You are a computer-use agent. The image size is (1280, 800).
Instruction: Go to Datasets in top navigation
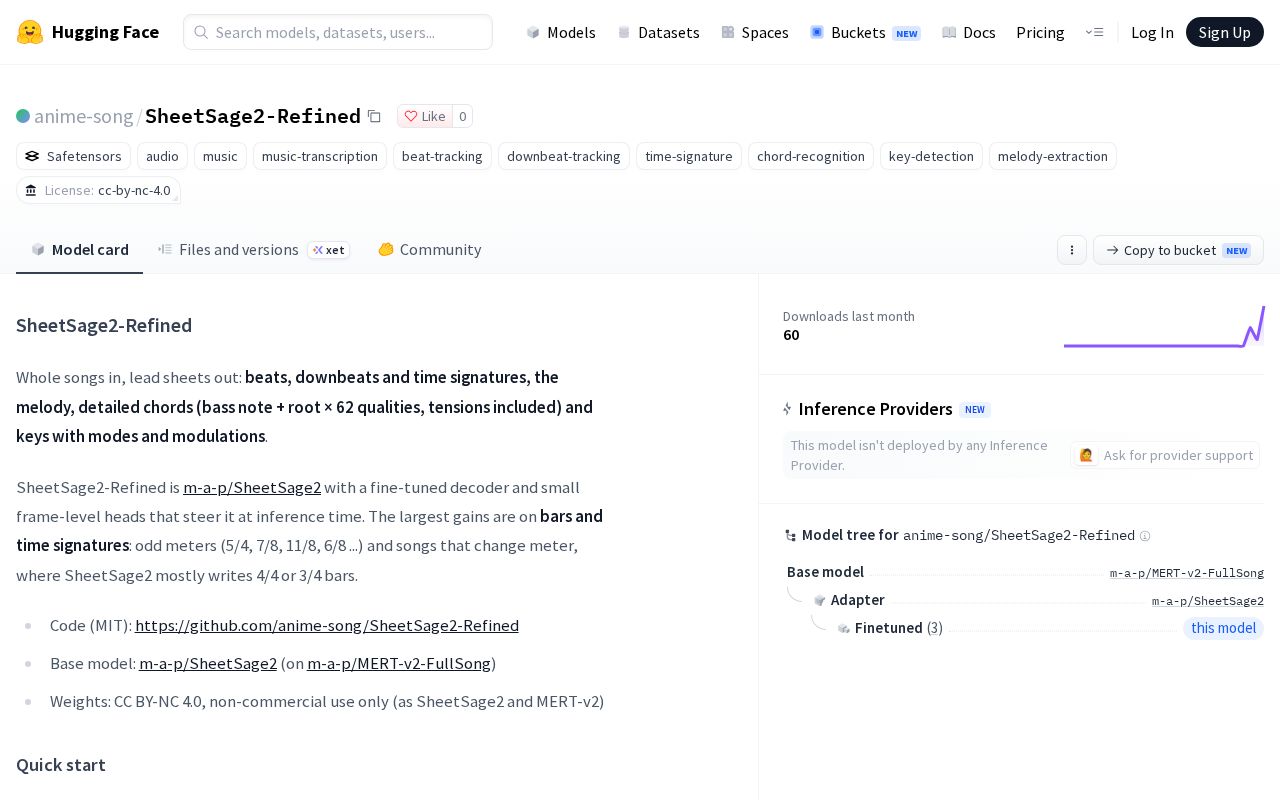point(658,32)
